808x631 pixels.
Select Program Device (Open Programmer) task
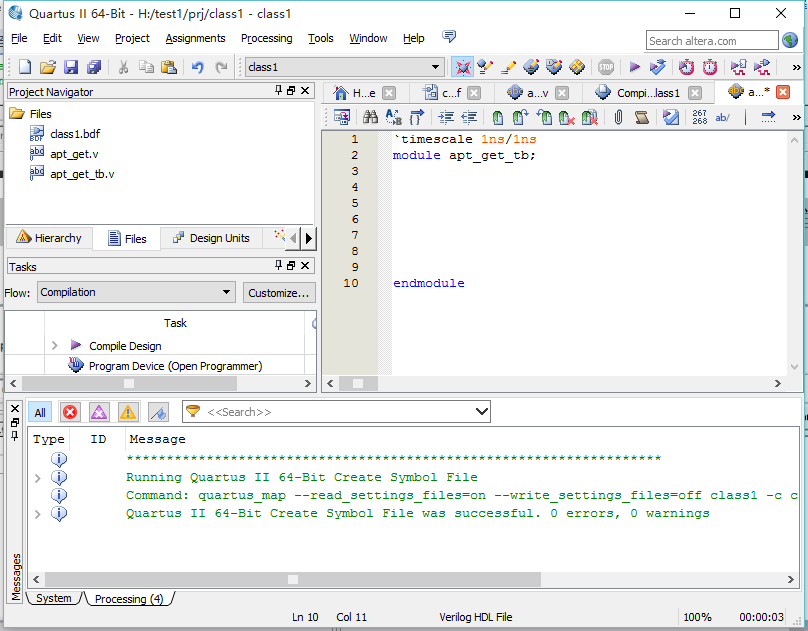click(175, 366)
